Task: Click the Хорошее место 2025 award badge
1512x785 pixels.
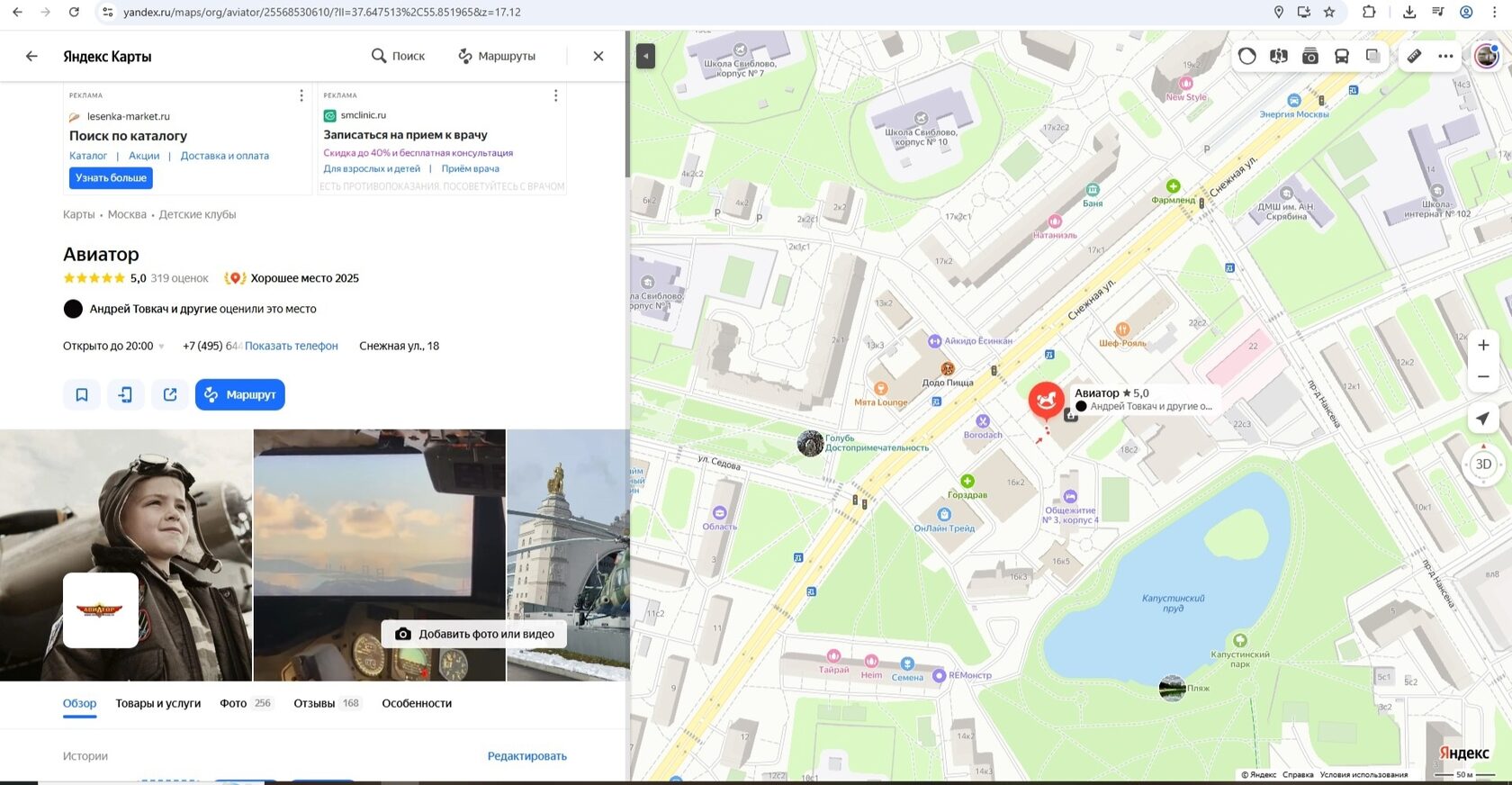Action: click(292, 278)
